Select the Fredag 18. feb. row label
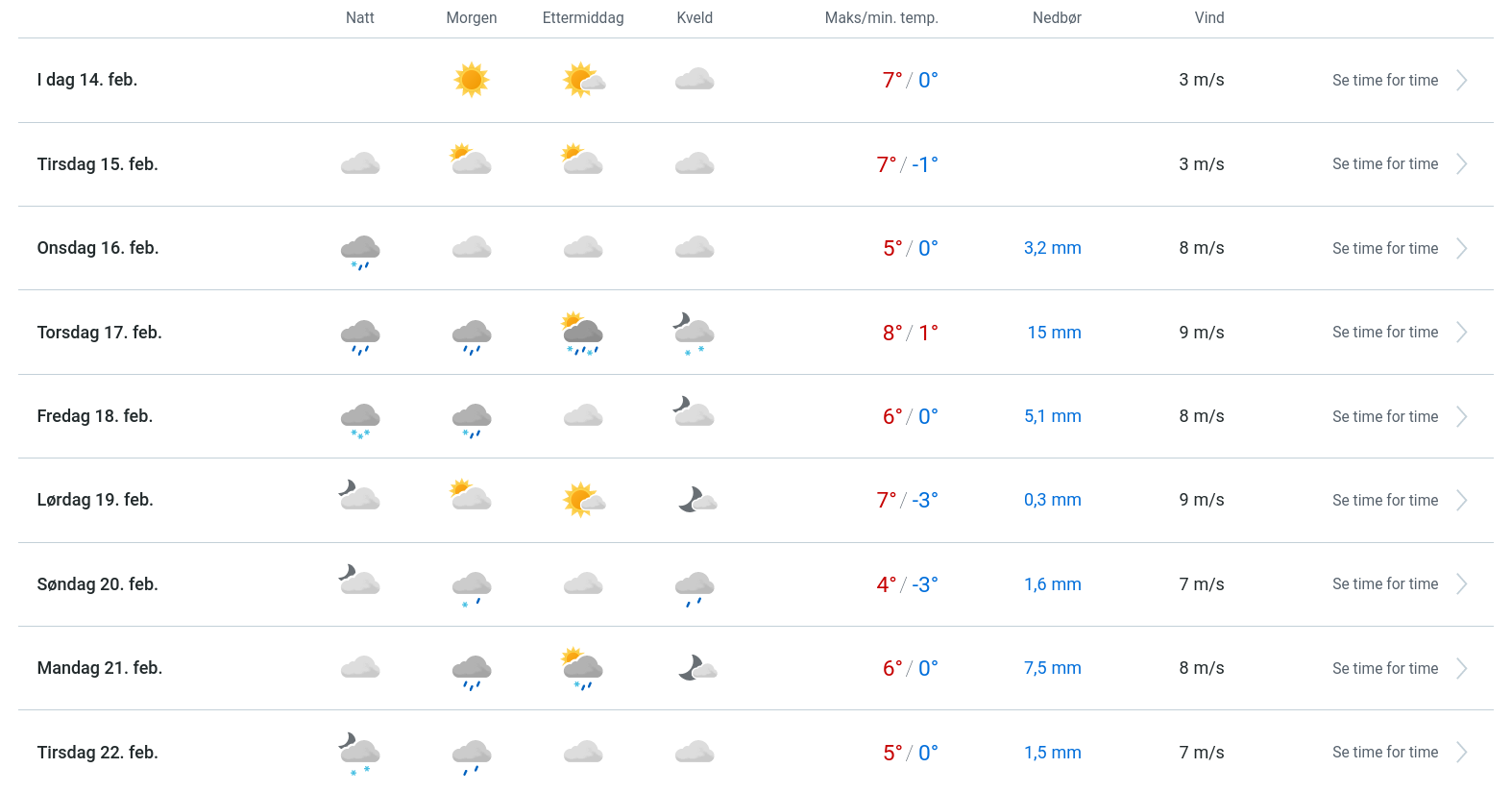1512x793 pixels. 95,416
